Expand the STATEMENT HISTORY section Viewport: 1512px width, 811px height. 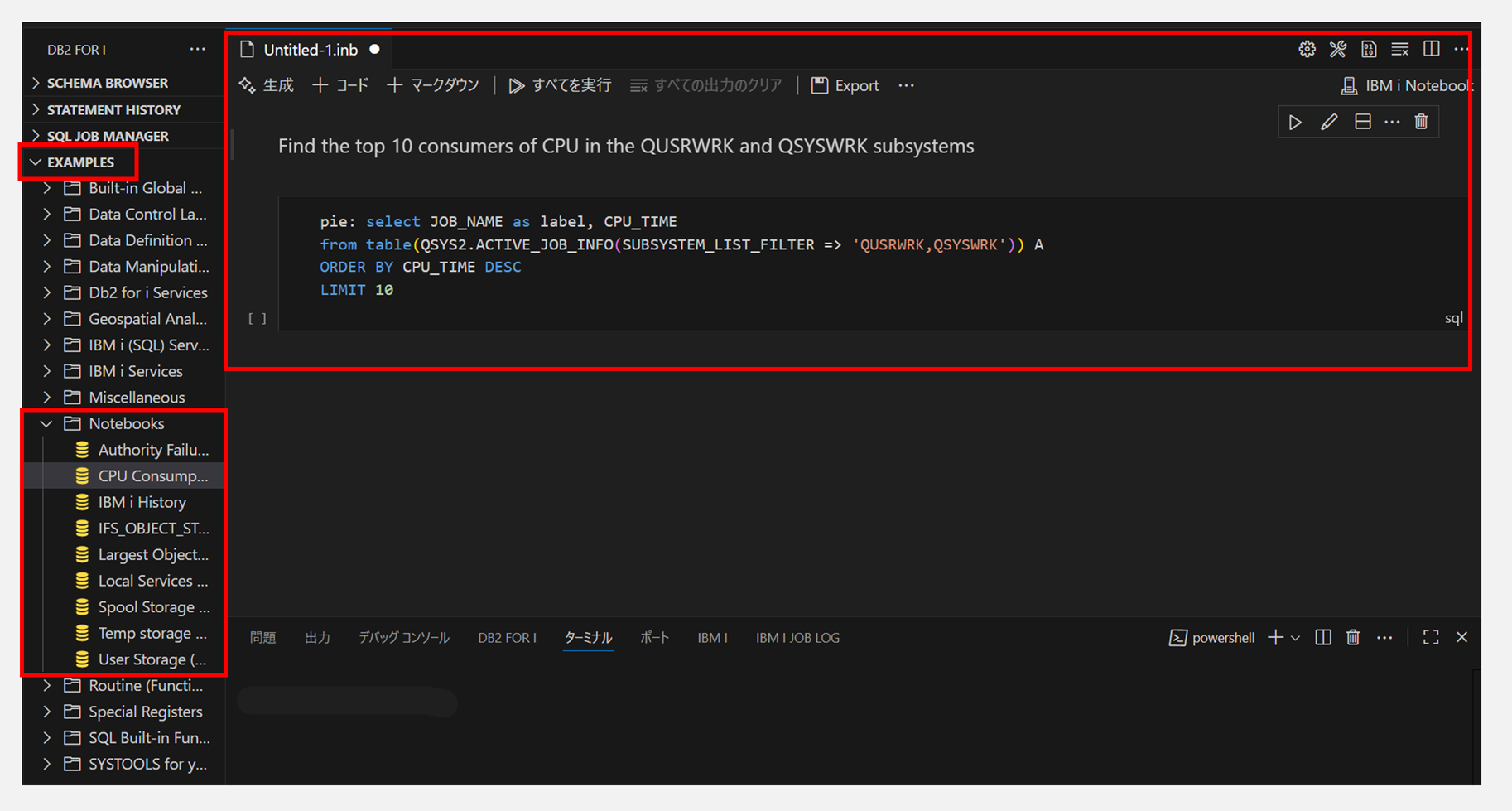(124, 109)
